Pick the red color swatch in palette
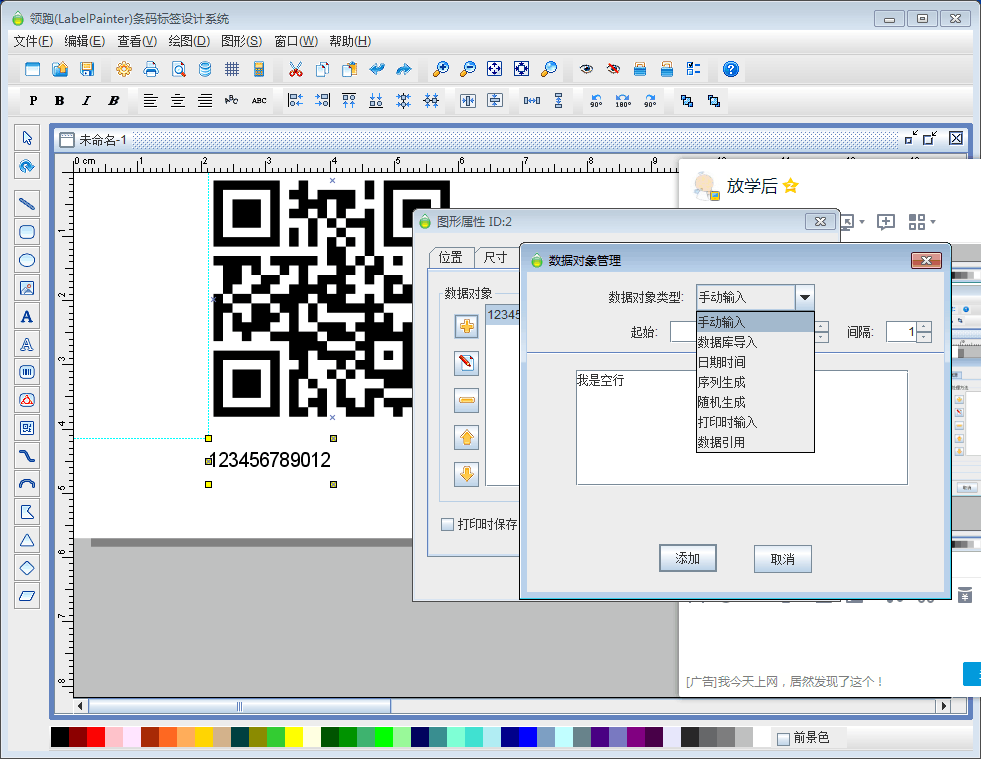The height and width of the screenshot is (759, 981). 96,737
